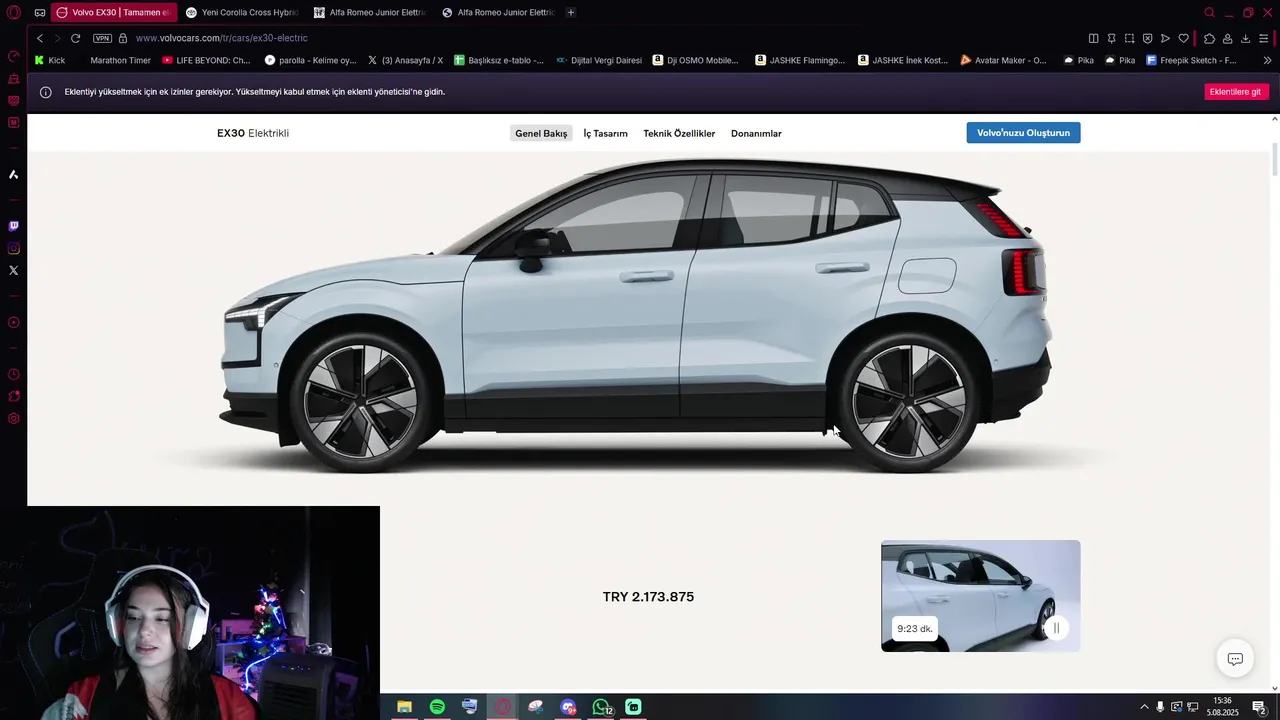The height and width of the screenshot is (720, 1280).
Task: Go to Donanımlar section
Action: pyautogui.click(x=756, y=133)
